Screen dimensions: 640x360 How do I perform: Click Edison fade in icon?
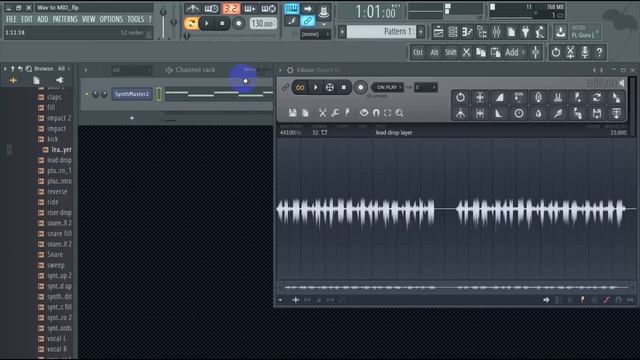click(499, 98)
